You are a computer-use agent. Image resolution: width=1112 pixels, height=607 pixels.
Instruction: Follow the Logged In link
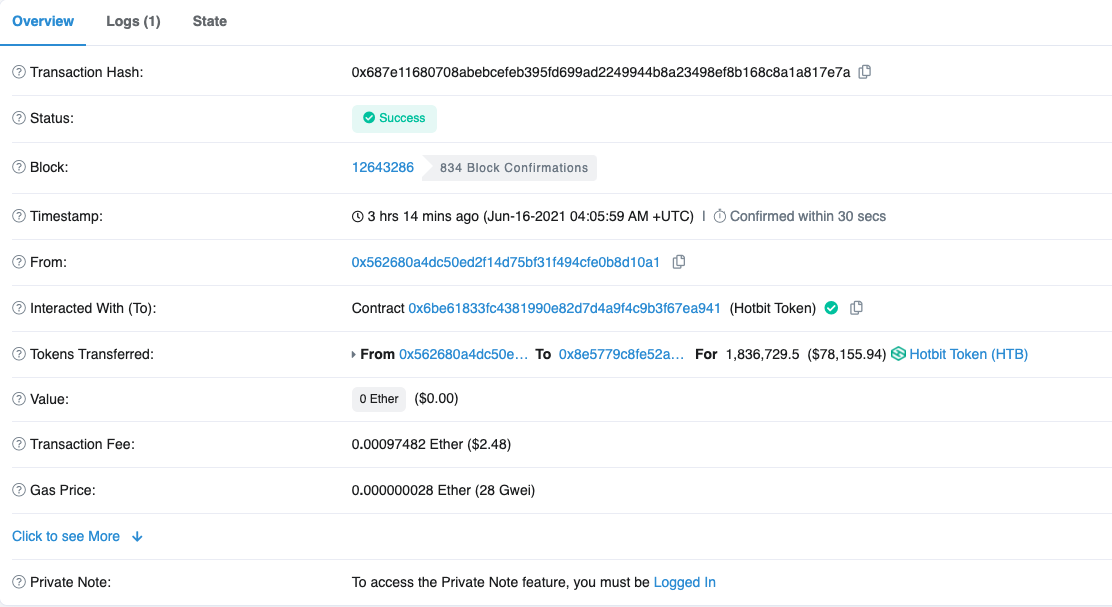(x=684, y=582)
